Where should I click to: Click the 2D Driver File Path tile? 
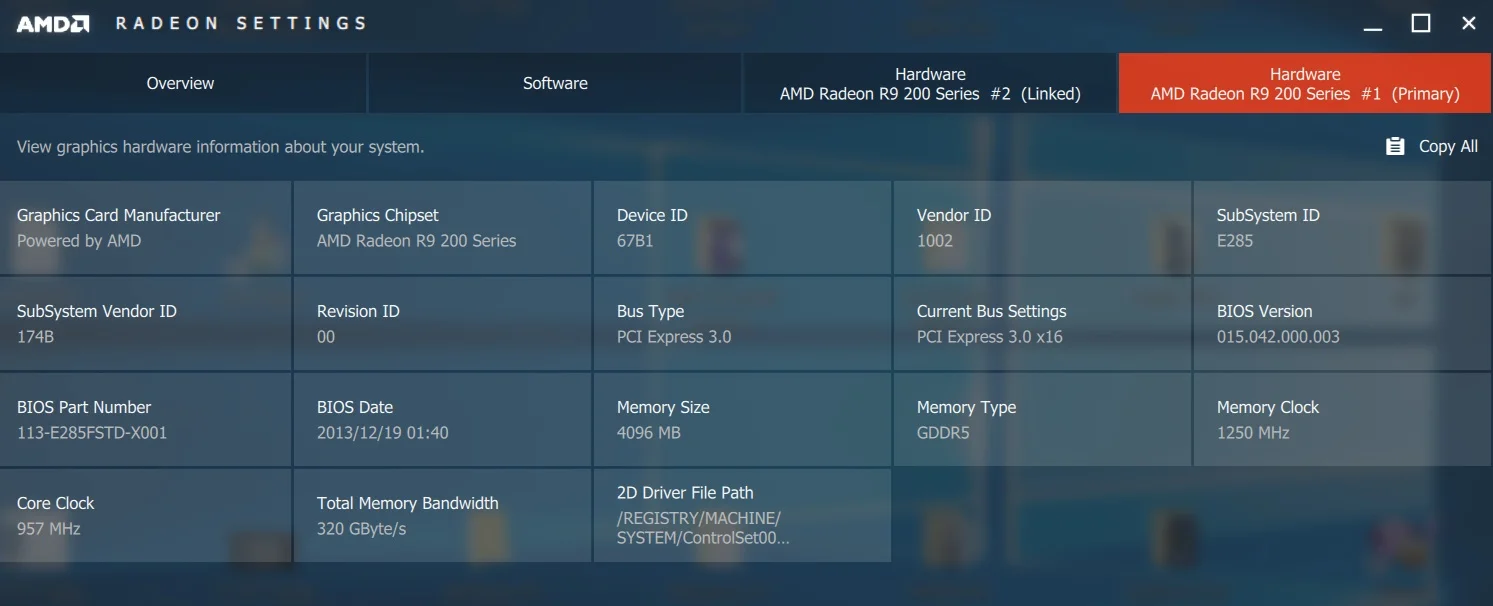(x=742, y=515)
